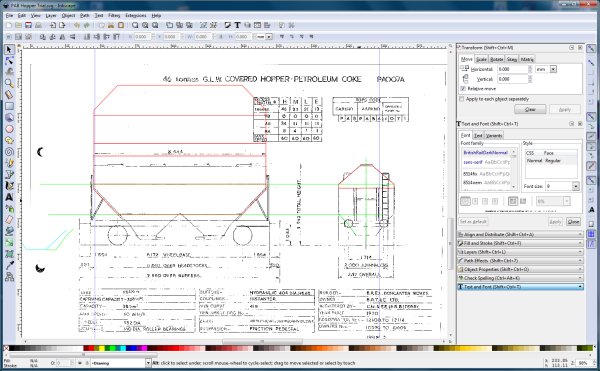Viewport: 600px width, 371px height.
Task: Select the arrow Selector tool
Action: point(9,49)
